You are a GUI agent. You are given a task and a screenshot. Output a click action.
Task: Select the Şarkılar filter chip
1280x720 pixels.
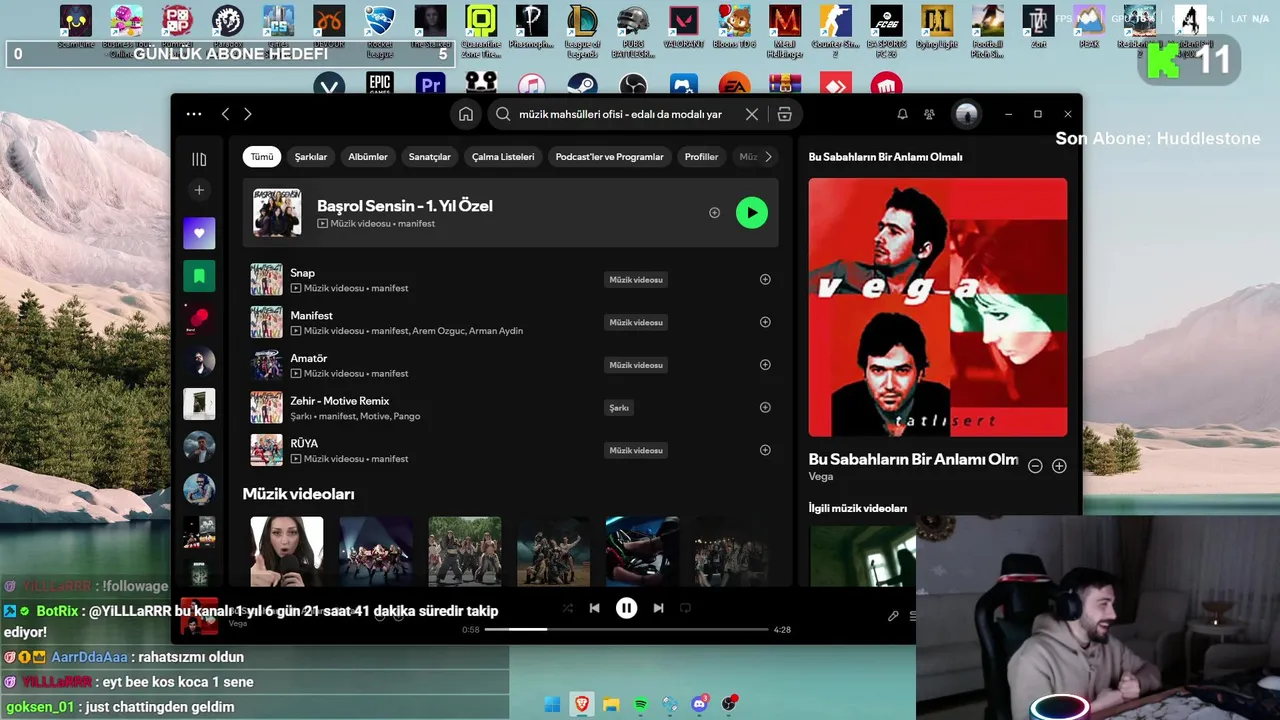pyautogui.click(x=311, y=157)
